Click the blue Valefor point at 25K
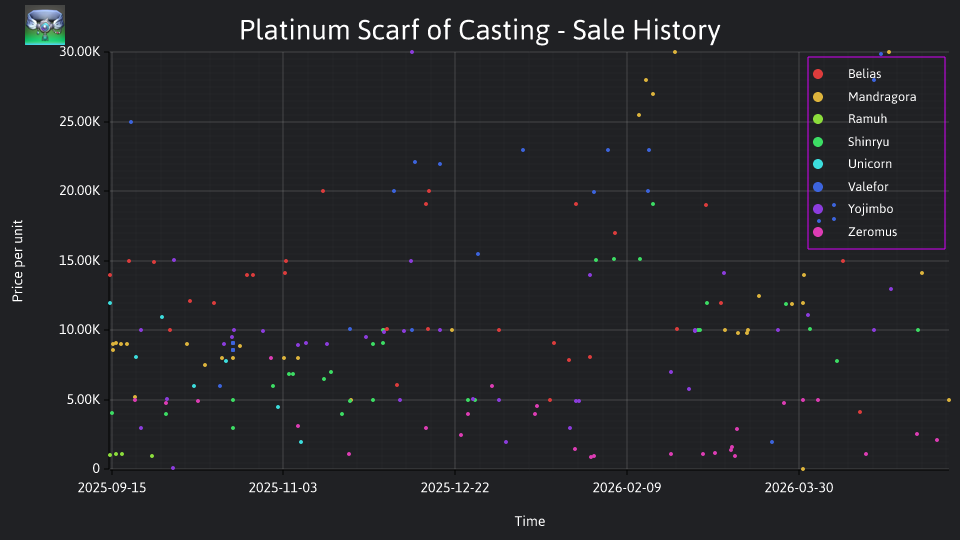960x540 pixels. pos(131,122)
